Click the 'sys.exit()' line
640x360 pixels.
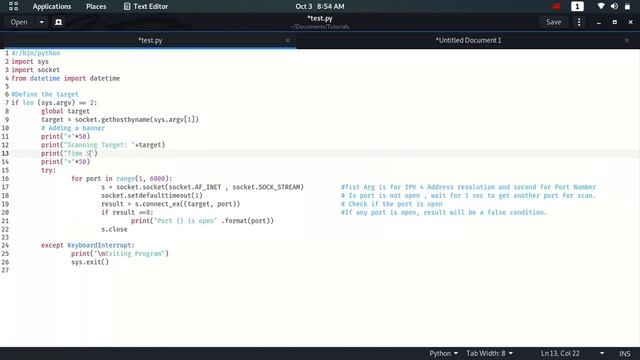90,262
